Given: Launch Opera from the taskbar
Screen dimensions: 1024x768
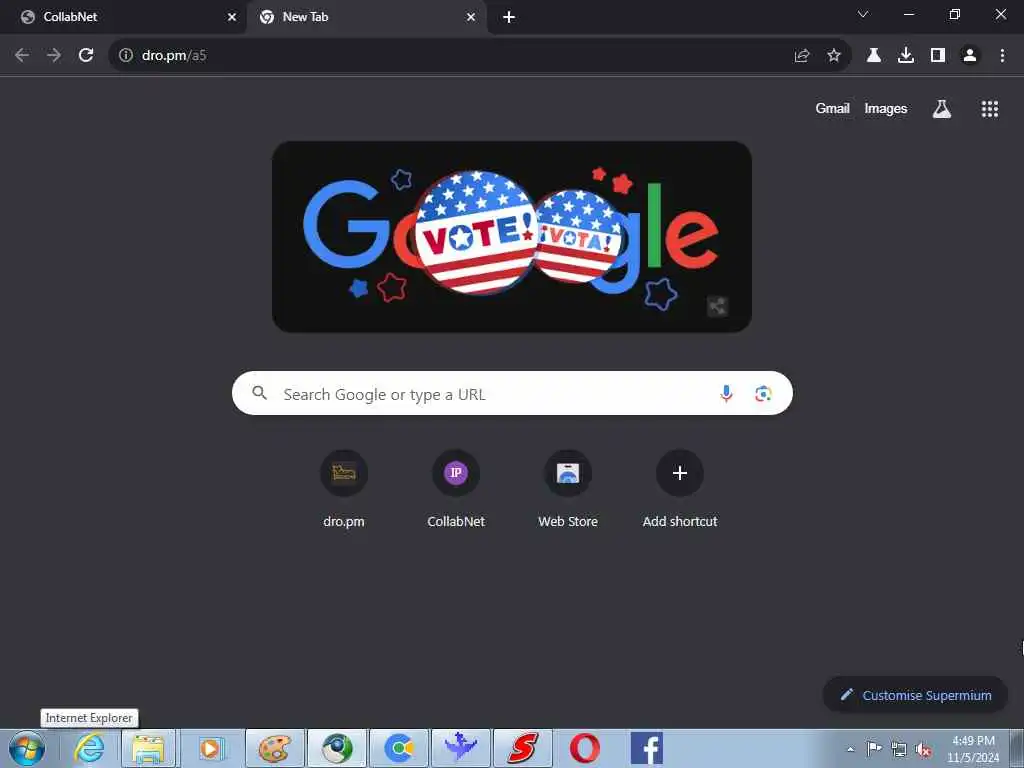Looking at the screenshot, I should [584, 748].
